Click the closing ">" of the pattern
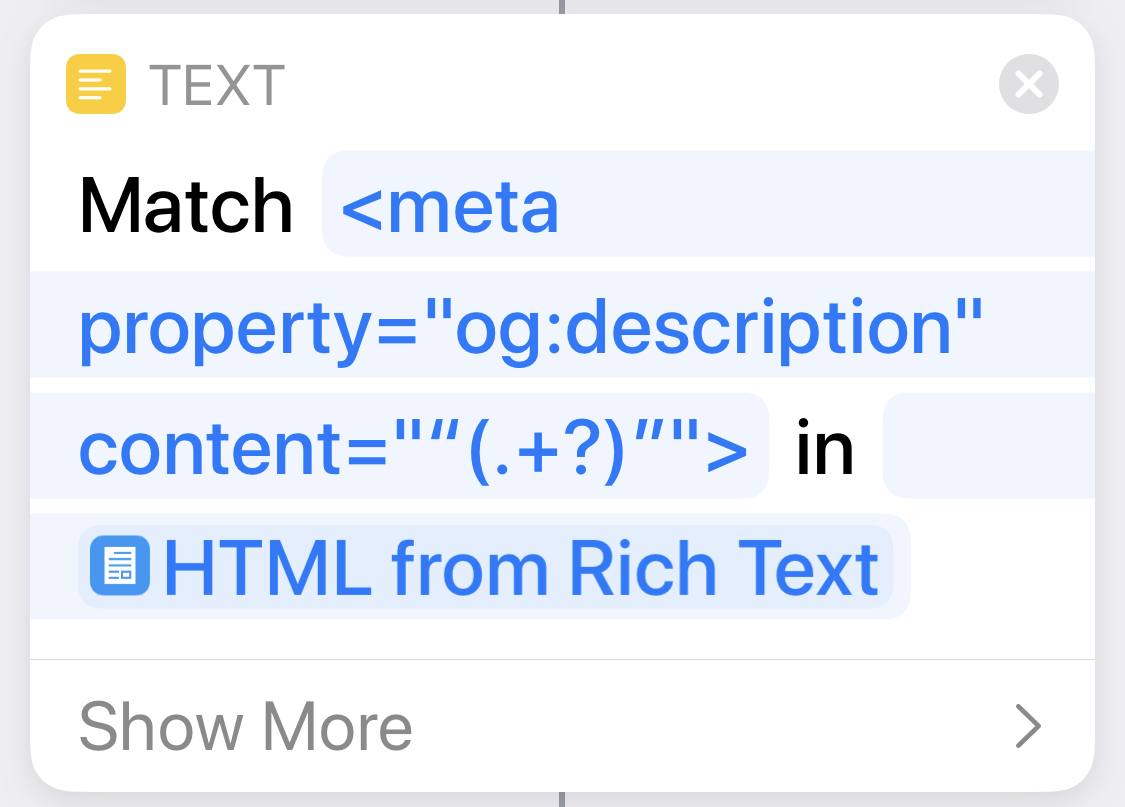1125x807 pixels. pyautogui.click(x=727, y=449)
